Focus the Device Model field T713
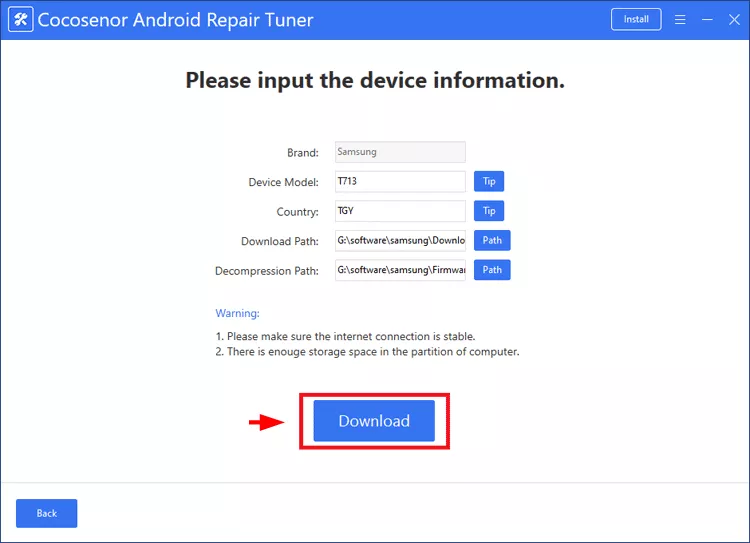The height and width of the screenshot is (543, 750). pos(400,181)
